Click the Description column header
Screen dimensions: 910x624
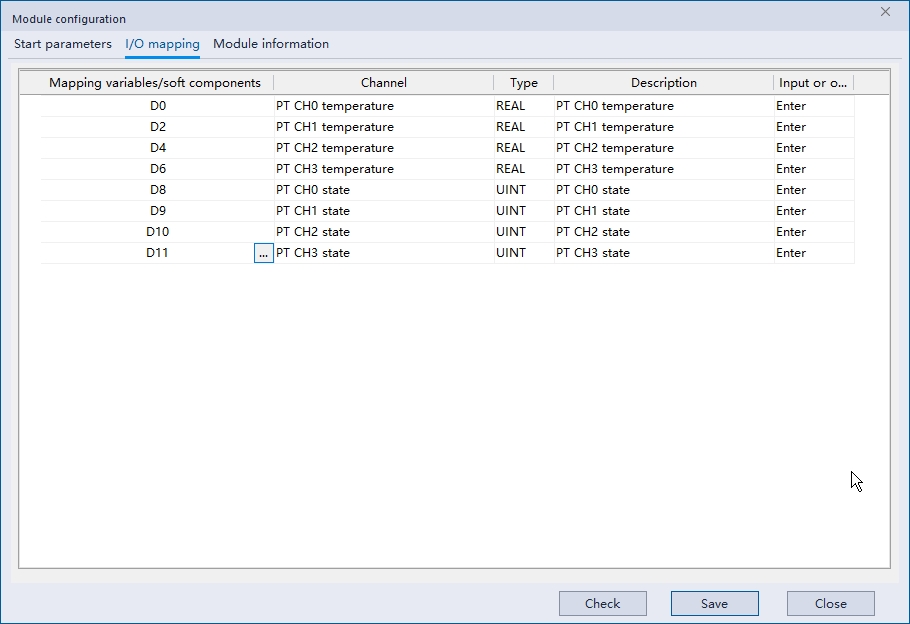(x=663, y=83)
